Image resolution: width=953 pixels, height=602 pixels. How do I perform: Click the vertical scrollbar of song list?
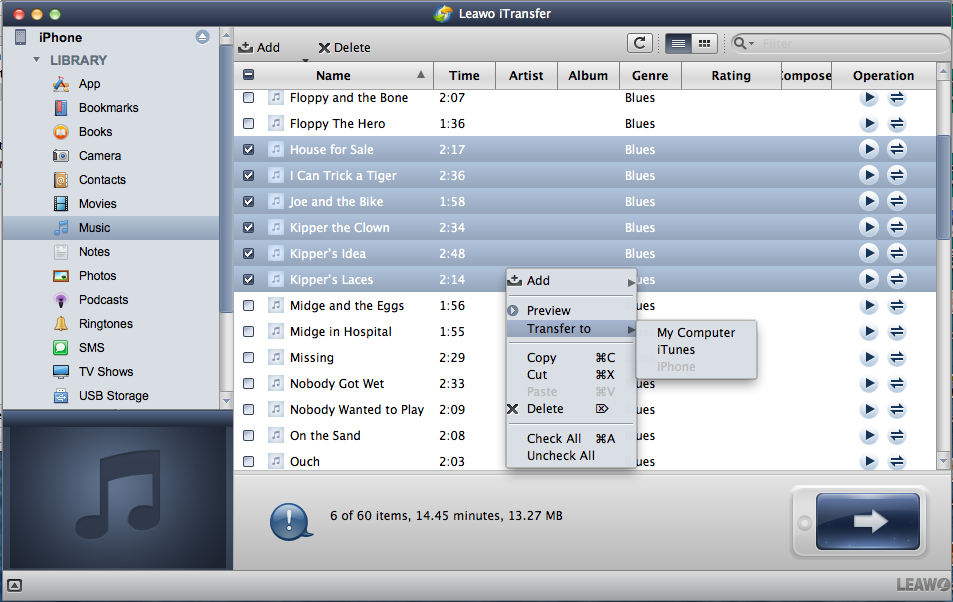pos(944,180)
